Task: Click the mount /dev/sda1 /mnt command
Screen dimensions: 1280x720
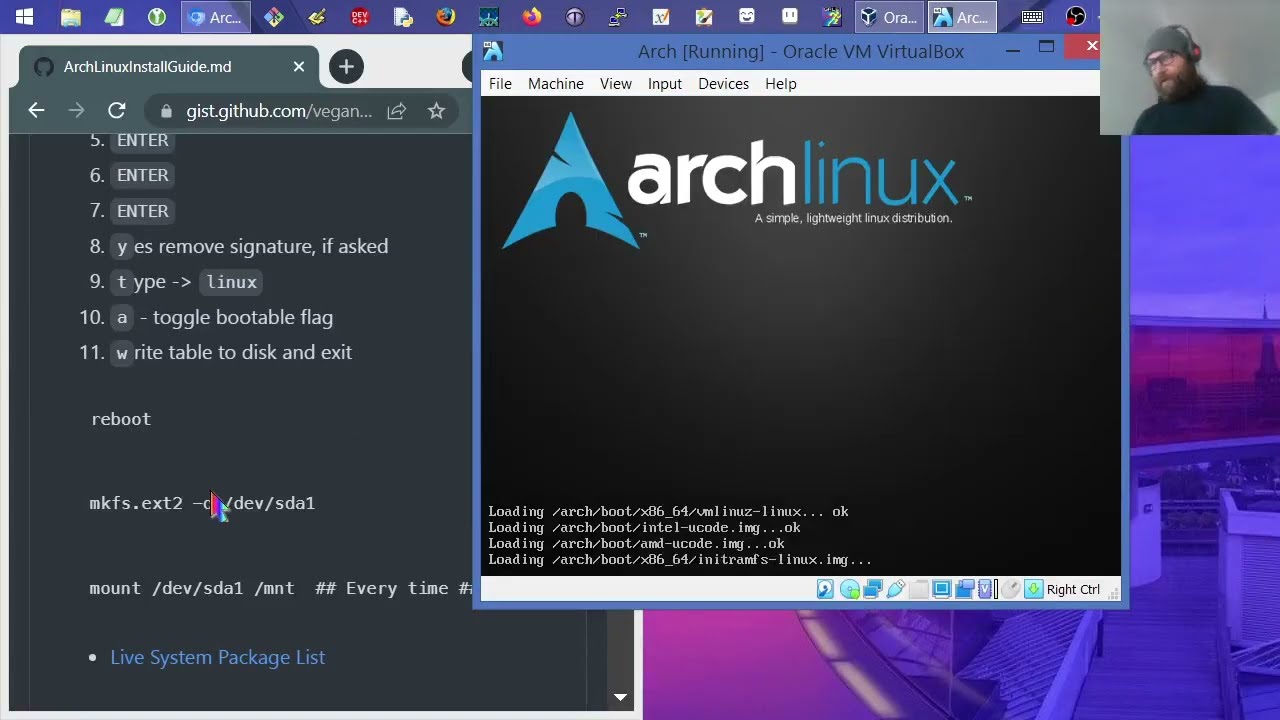Action: coord(192,588)
